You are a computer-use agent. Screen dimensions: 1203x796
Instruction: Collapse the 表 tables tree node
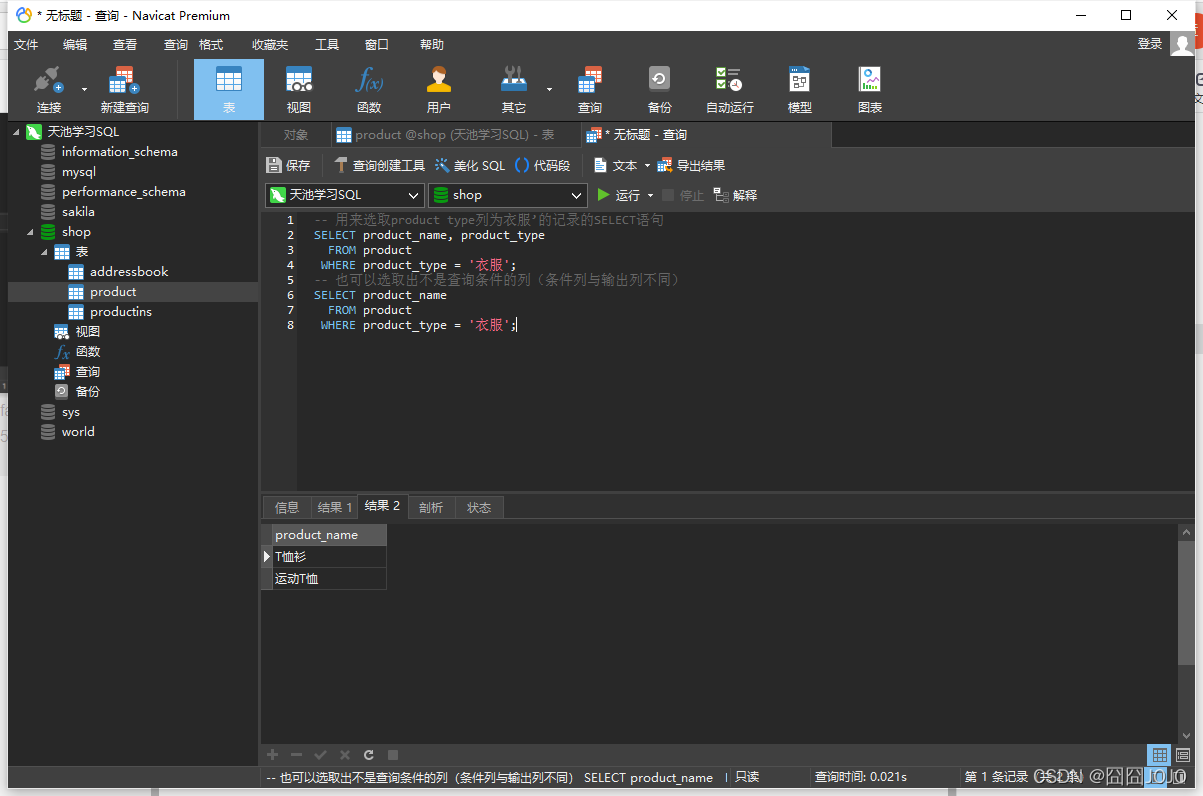coord(44,252)
